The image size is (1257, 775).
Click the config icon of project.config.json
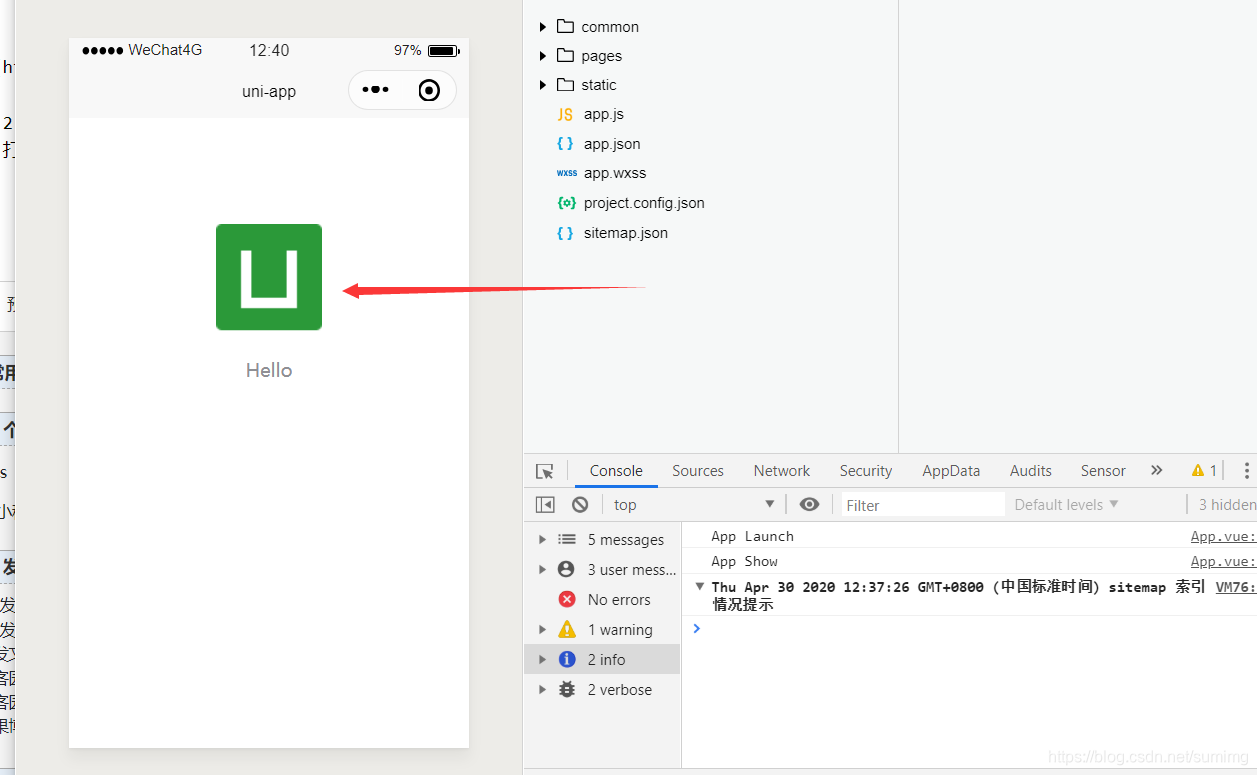pos(566,203)
